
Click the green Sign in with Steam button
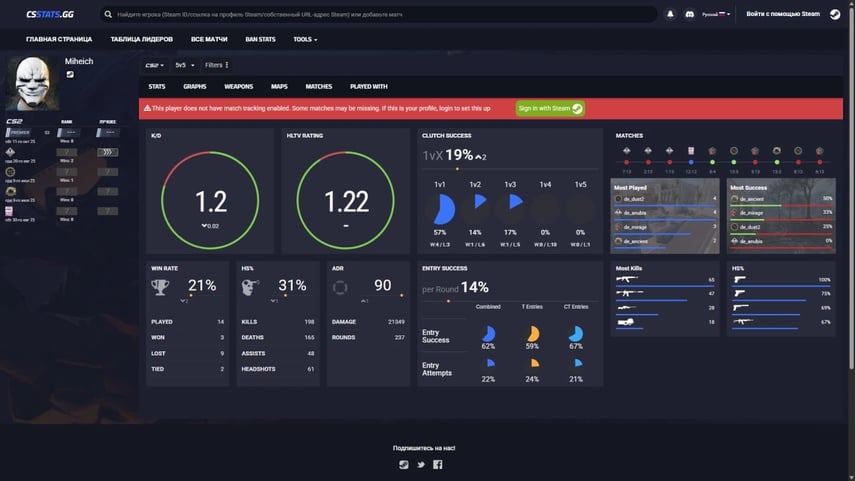point(549,108)
